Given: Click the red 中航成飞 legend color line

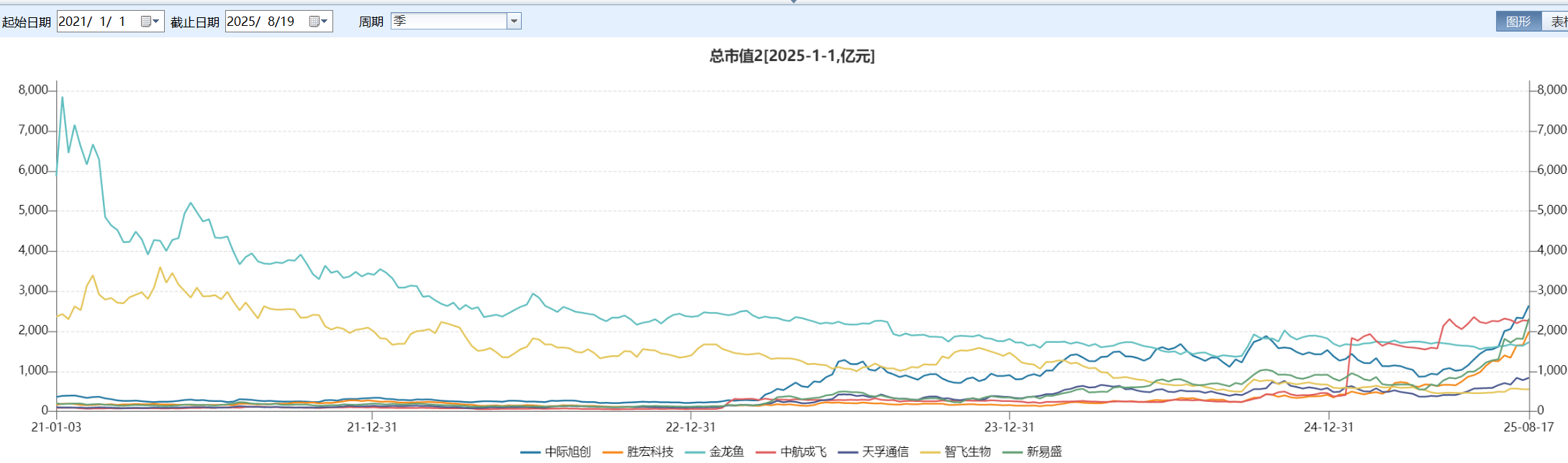Looking at the screenshot, I should (766, 452).
